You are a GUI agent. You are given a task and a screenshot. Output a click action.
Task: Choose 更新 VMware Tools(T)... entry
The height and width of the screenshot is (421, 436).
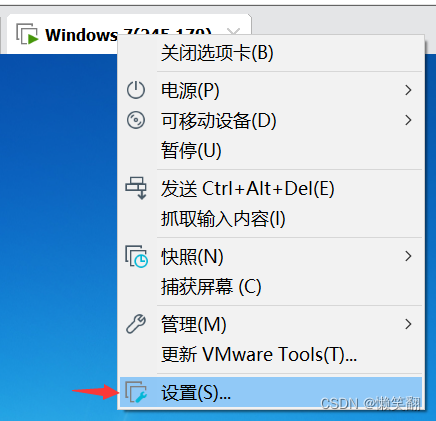tap(271, 354)
